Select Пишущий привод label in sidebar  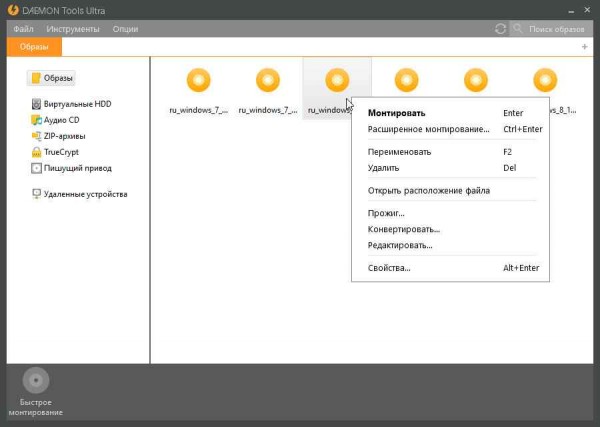click(78, 168)
